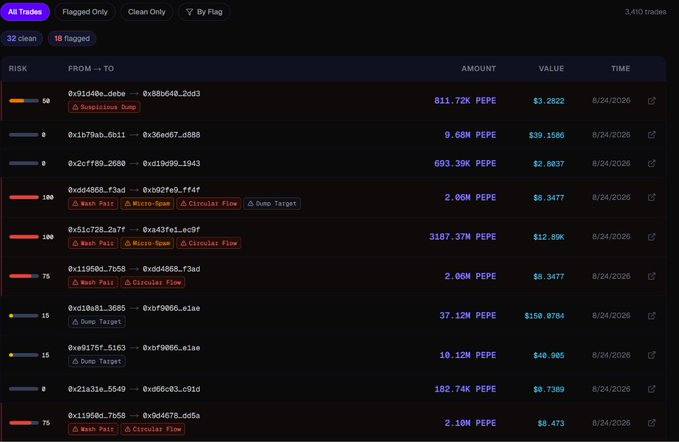Click risk bar scoring 50
This screenshot has width=679, height=442.
pos(24,101)
